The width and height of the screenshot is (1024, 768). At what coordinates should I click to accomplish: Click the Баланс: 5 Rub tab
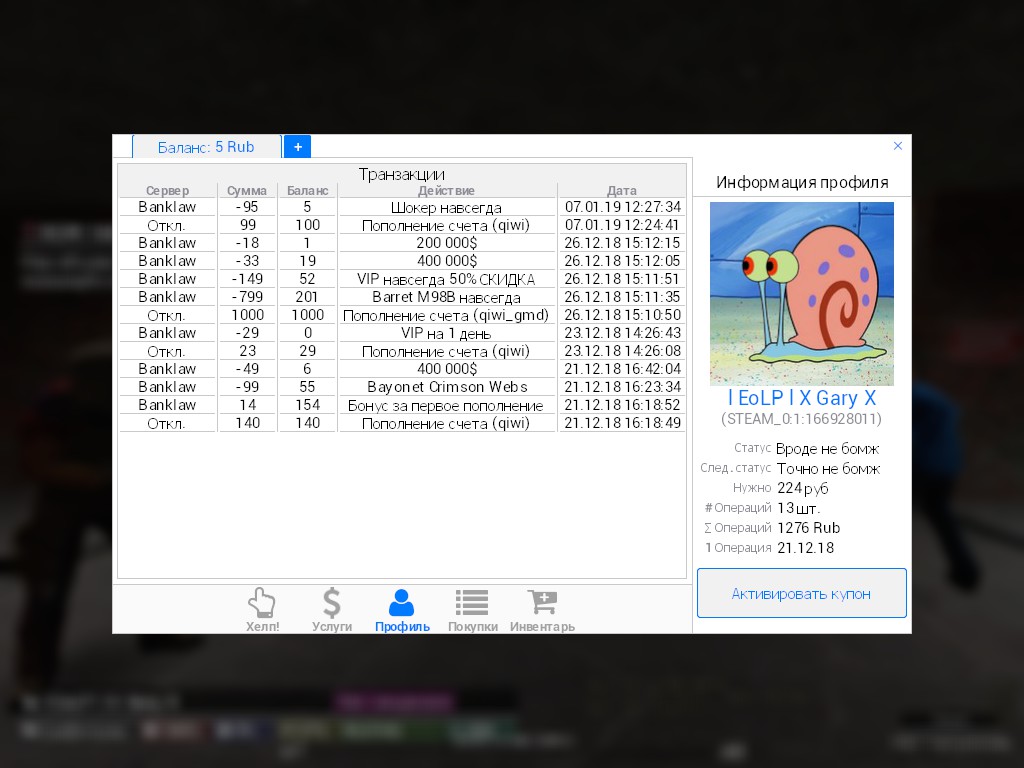tap(206, 147)
